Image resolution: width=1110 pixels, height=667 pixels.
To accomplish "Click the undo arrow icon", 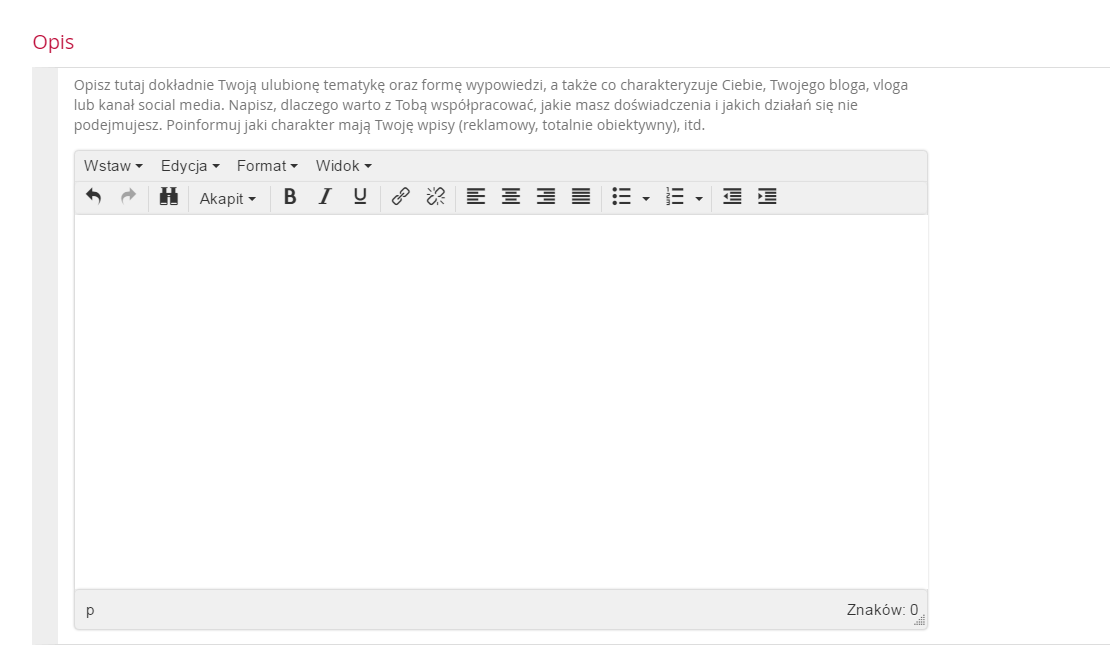I will point(94,197).
